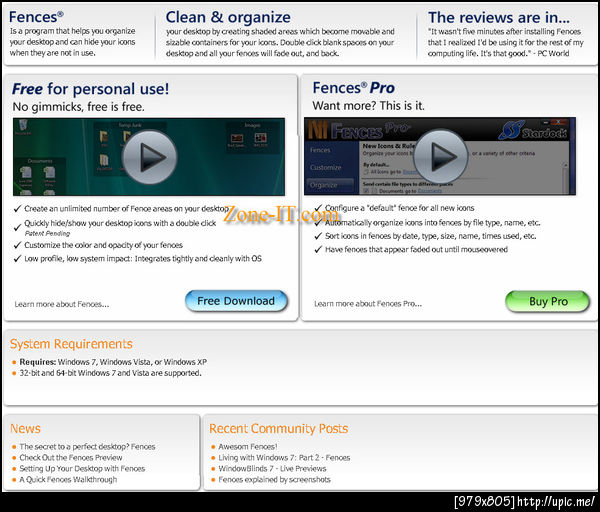Screen dimensions: 600x512
Task: Click the 'Free for personal use!' heading
Action: pos(90,89)
